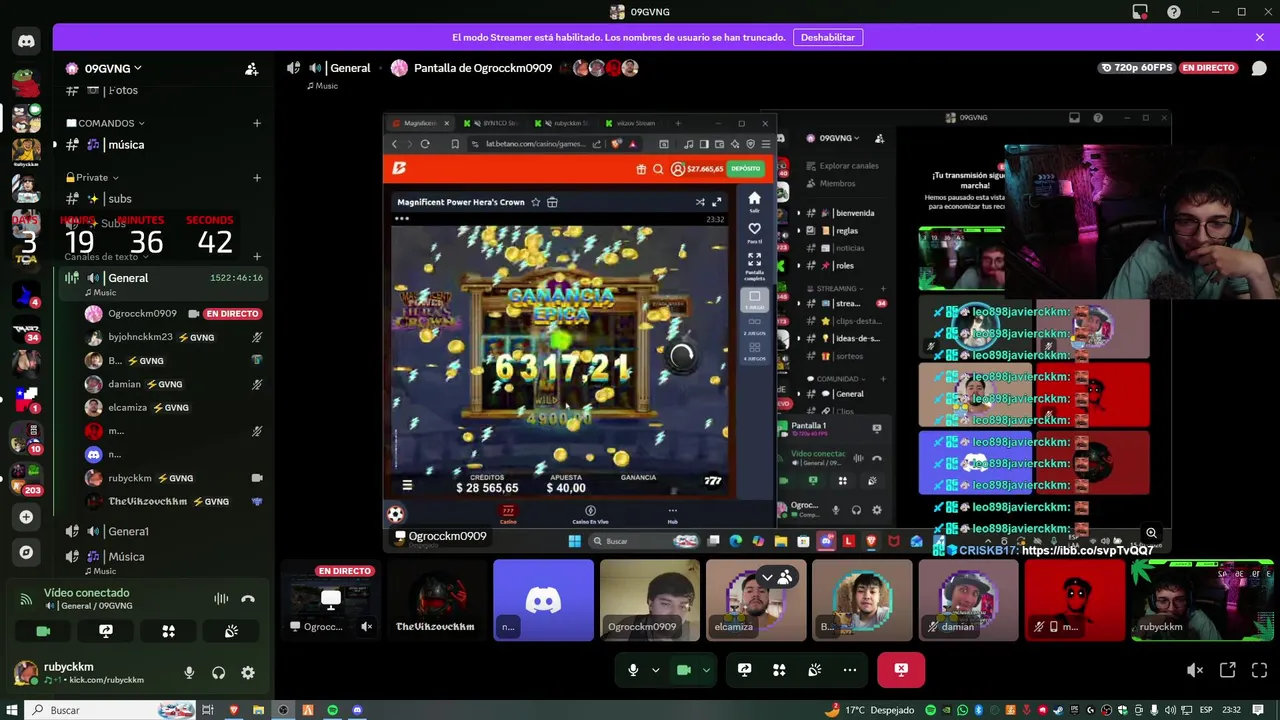
Task: Collapse the Private category
Action: tap(92, 177)
